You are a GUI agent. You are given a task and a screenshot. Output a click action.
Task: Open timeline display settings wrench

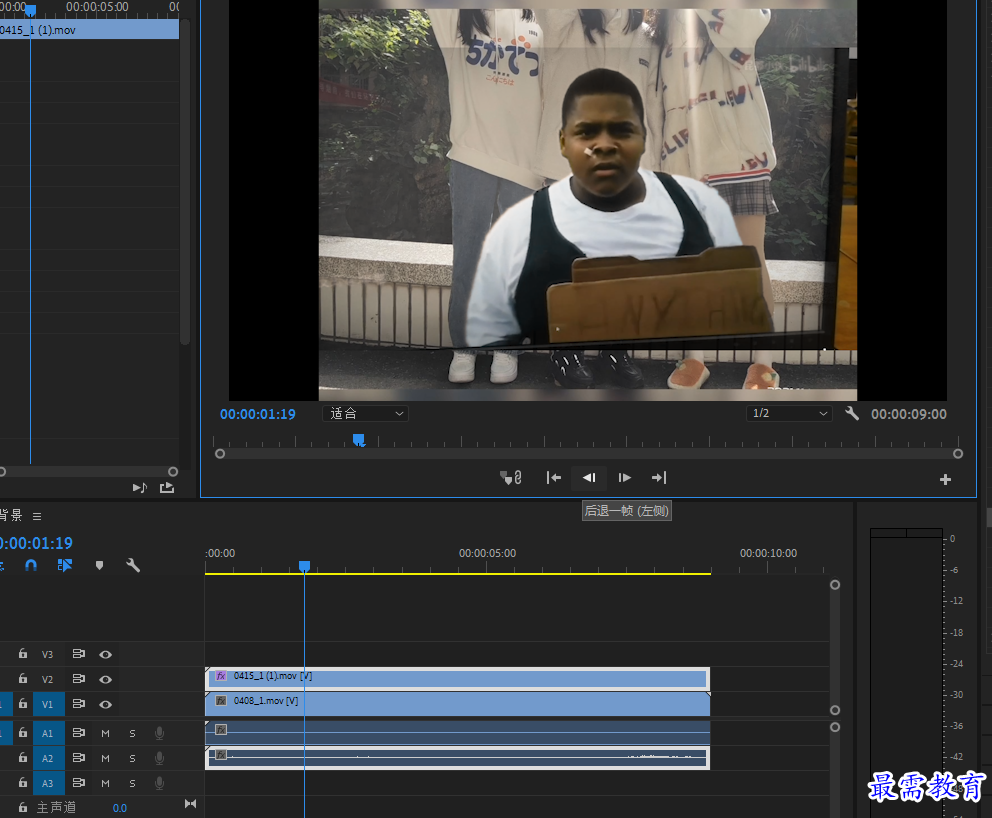click(133, 565)
